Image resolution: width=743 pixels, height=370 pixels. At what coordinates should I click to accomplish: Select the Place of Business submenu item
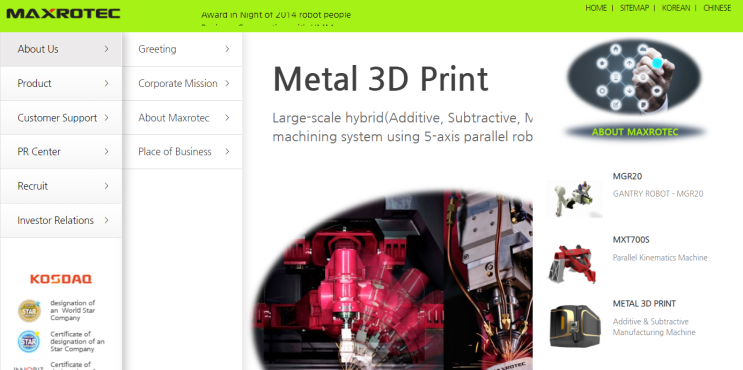point(182,152)
